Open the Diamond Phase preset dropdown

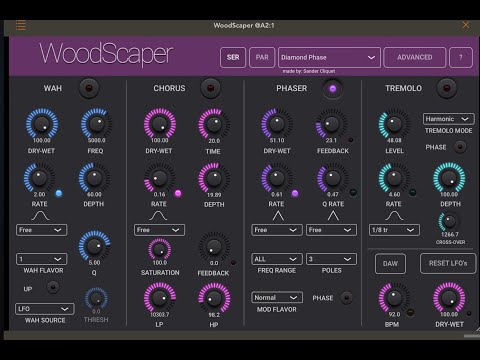coord(329,57)
